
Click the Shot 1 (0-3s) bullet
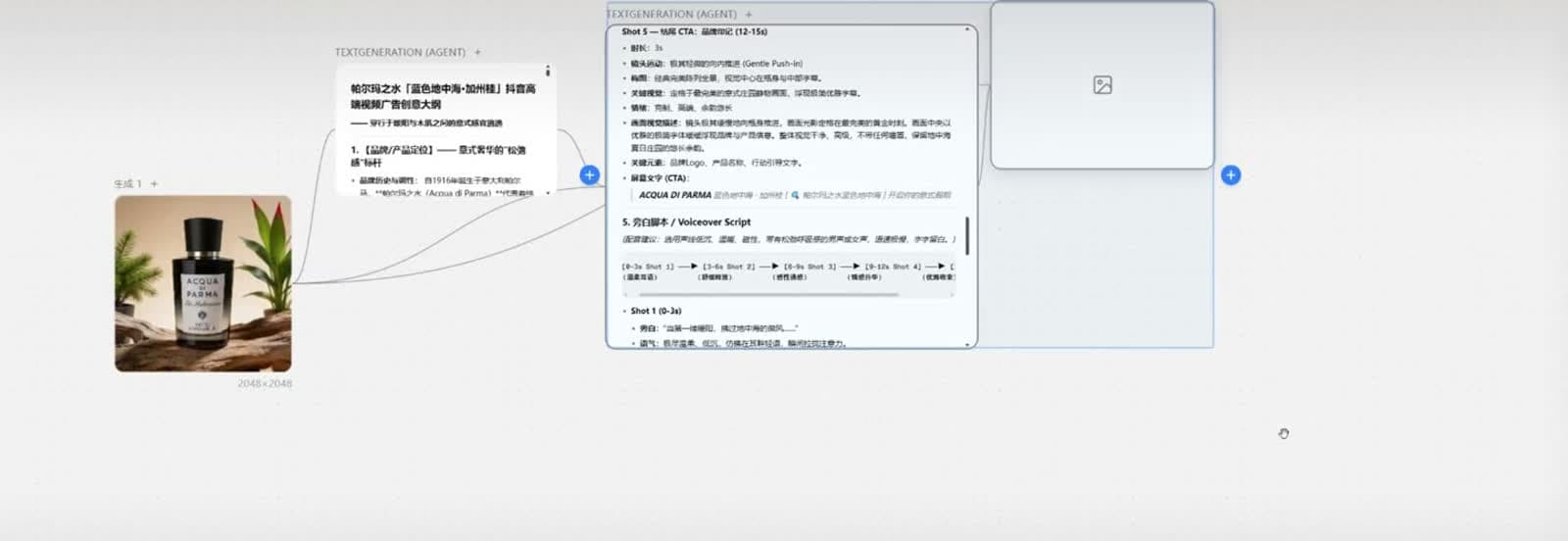656,311
